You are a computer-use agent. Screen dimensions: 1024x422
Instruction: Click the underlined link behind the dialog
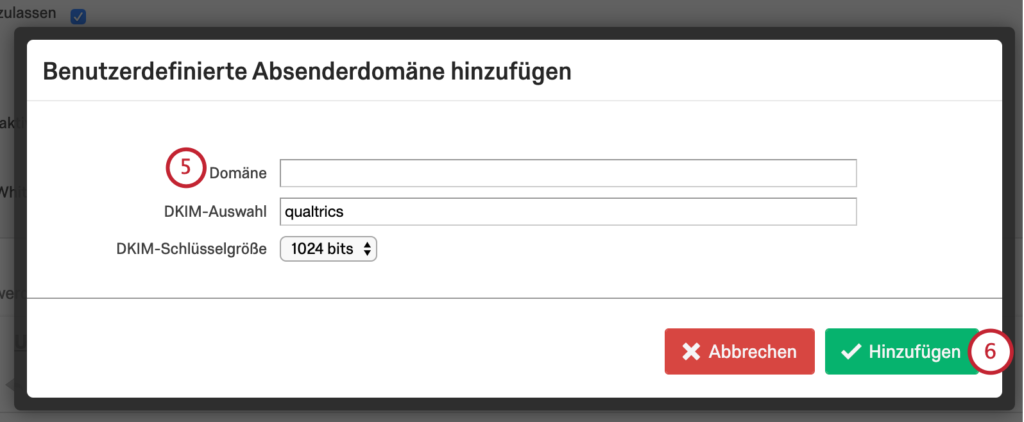tap(20, 341)
